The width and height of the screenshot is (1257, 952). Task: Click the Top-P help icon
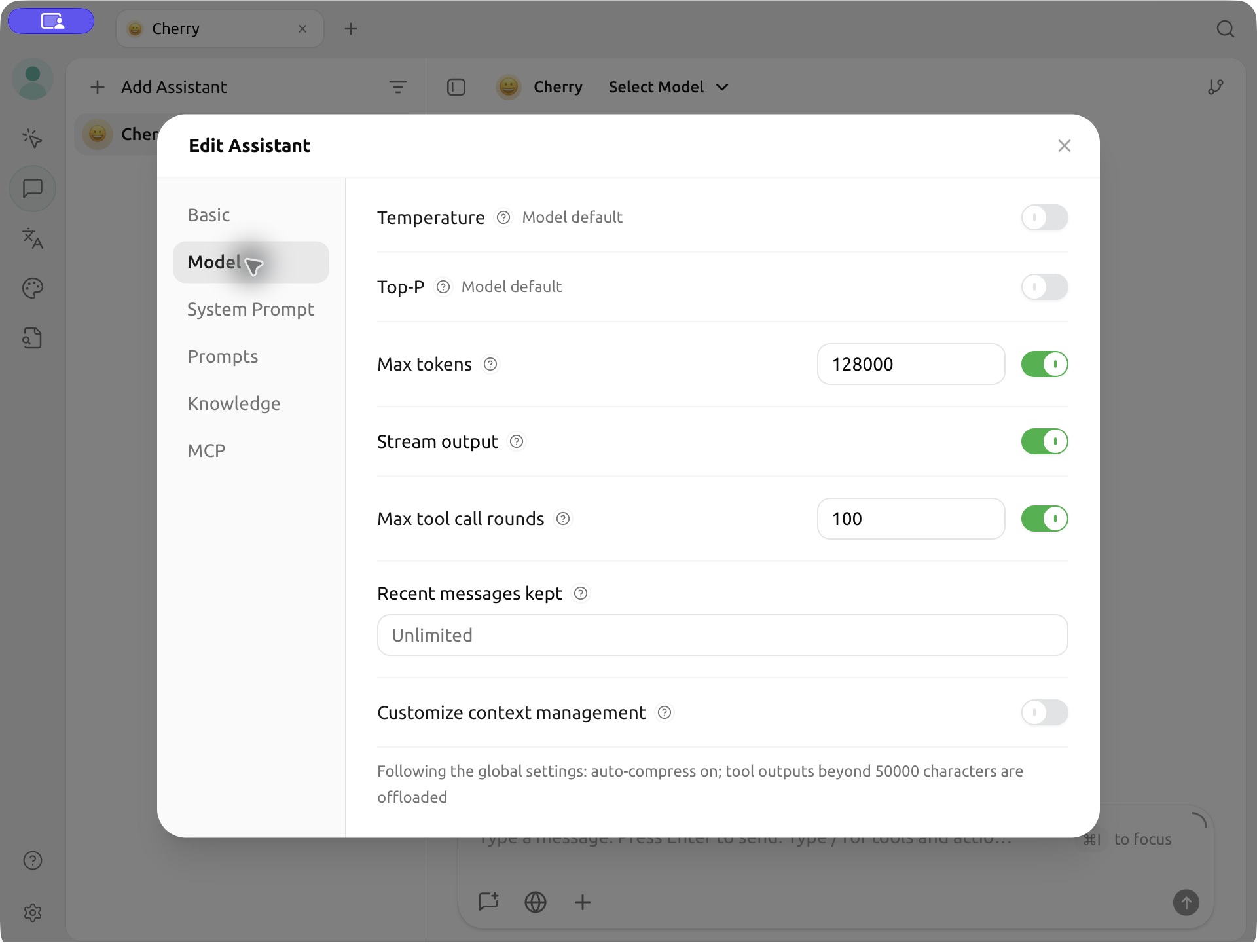(443, 287)
